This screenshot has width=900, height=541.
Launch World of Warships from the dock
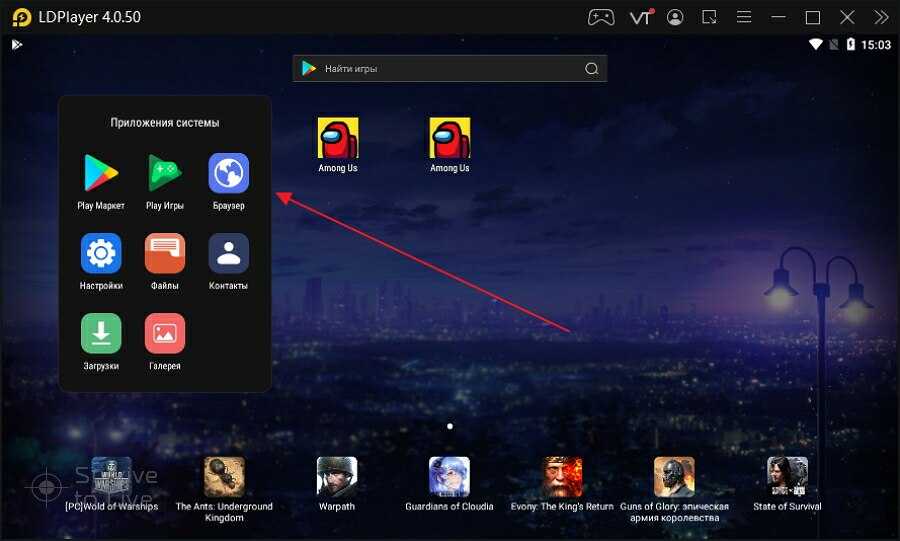pos(112,477)
